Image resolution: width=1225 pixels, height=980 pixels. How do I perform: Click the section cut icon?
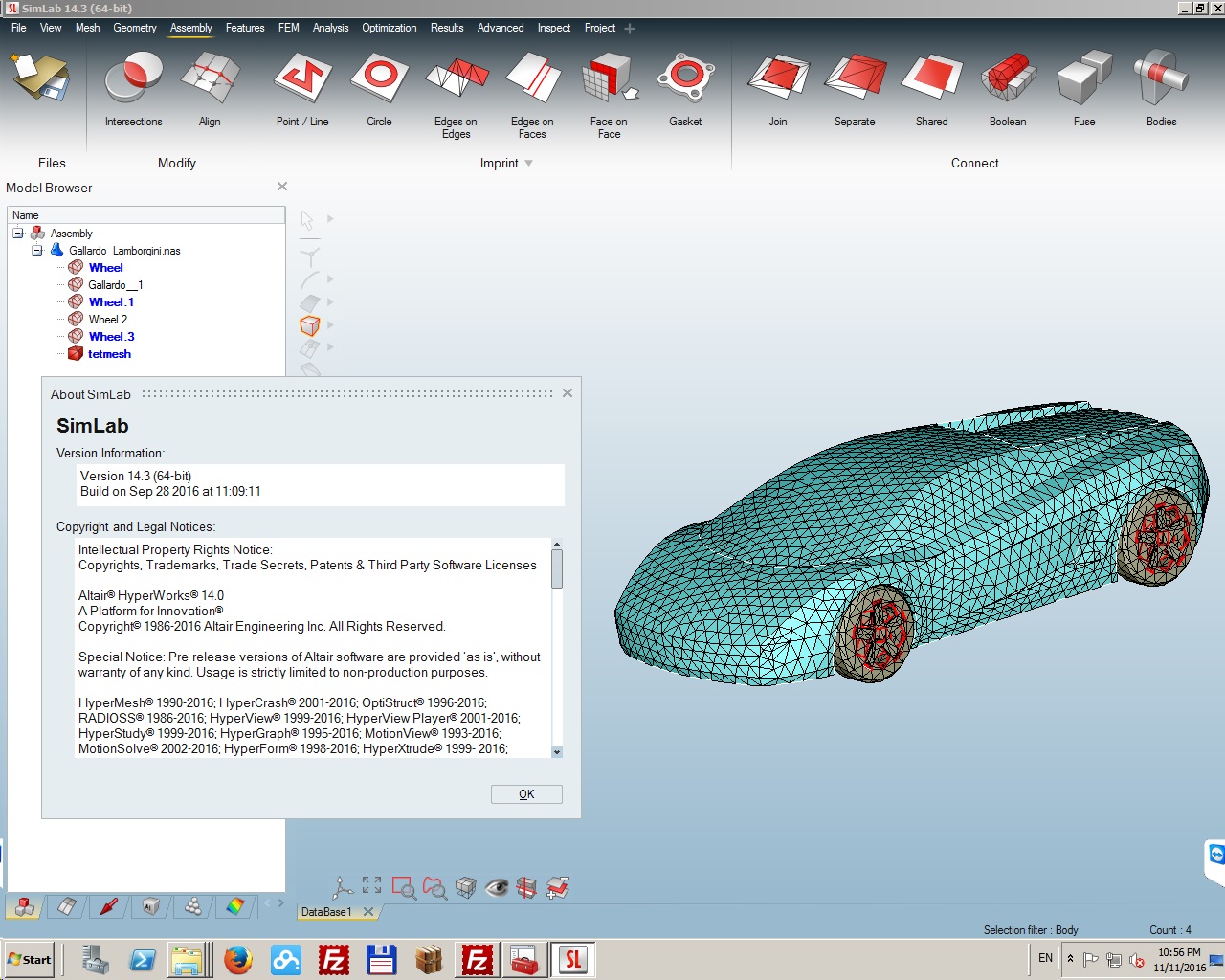coord(526,888)
